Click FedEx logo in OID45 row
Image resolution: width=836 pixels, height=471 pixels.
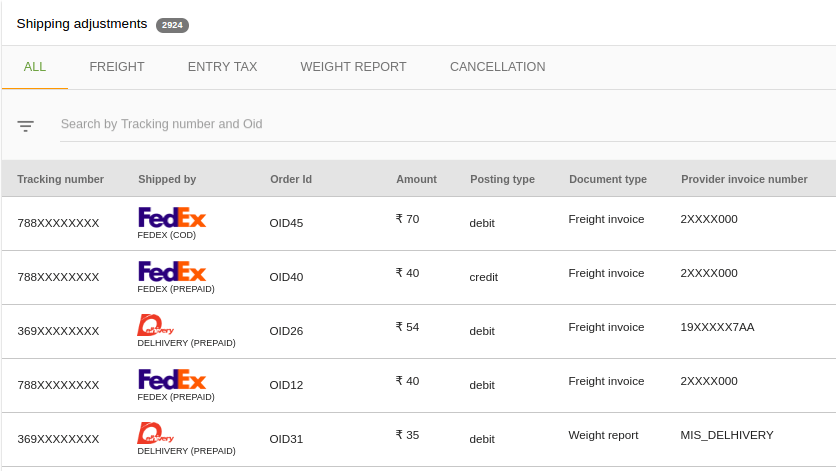(x=172, y=217)
